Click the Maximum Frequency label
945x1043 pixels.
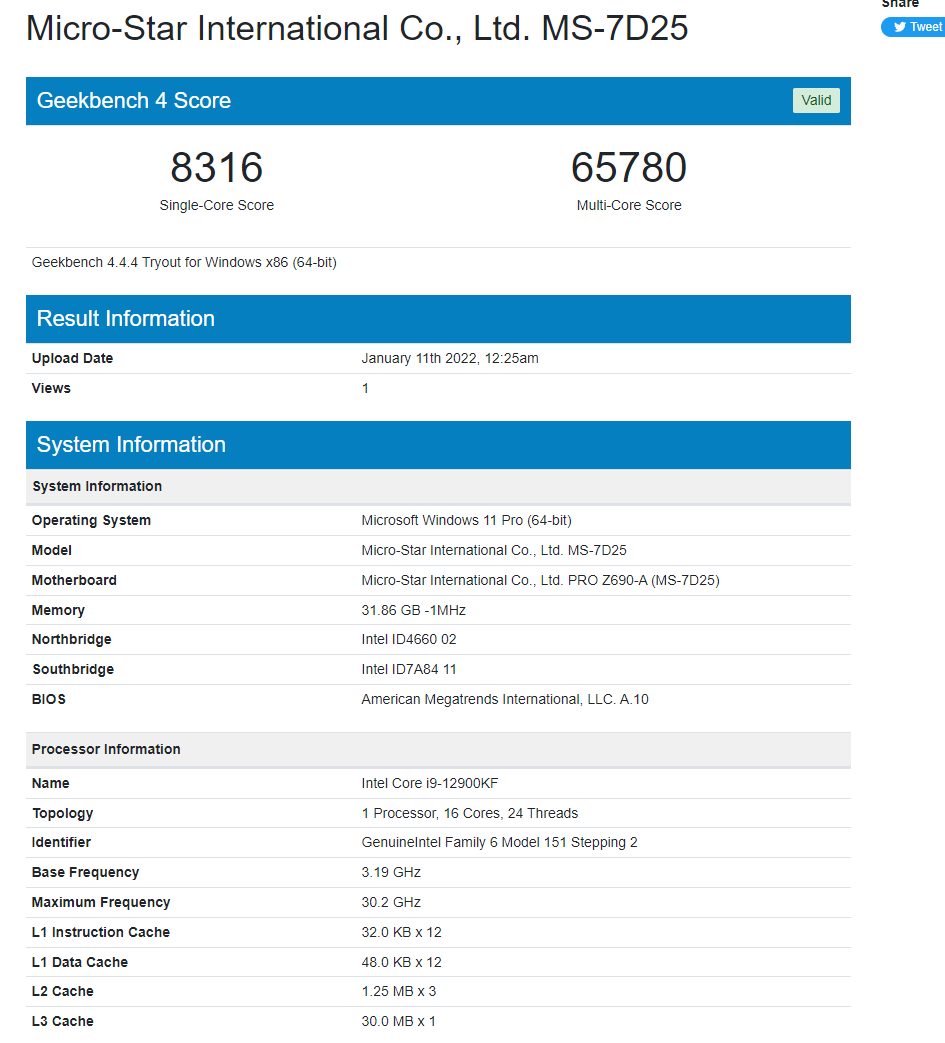101,903
